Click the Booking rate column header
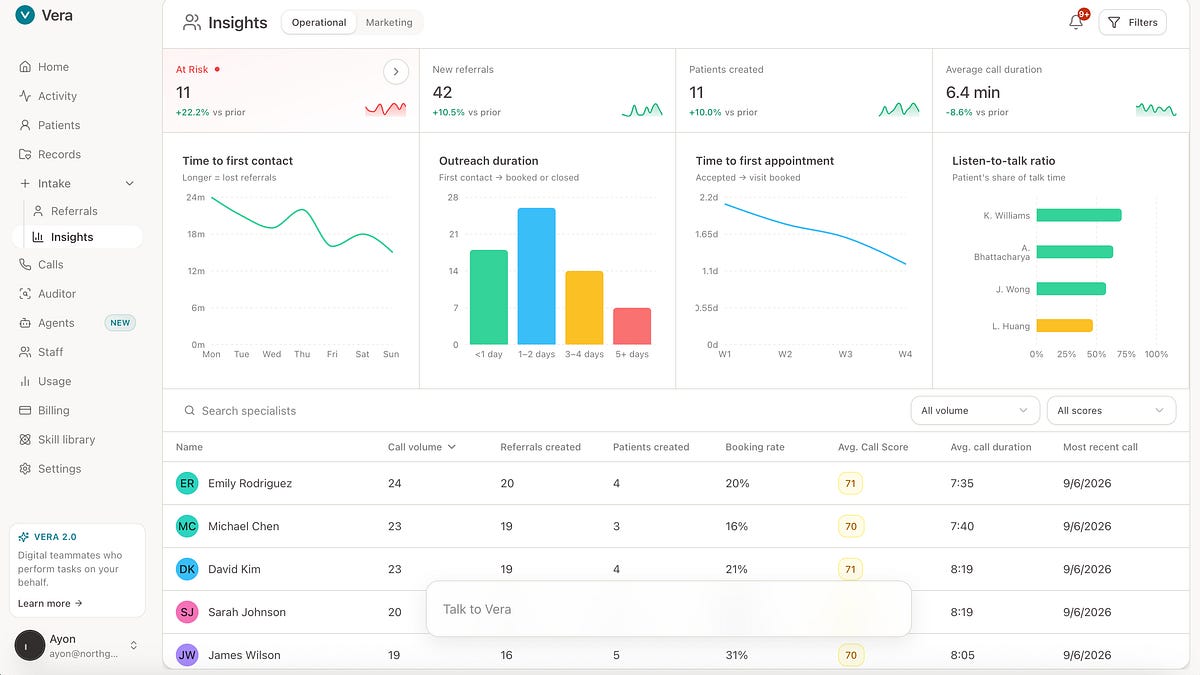 point(755,447)
